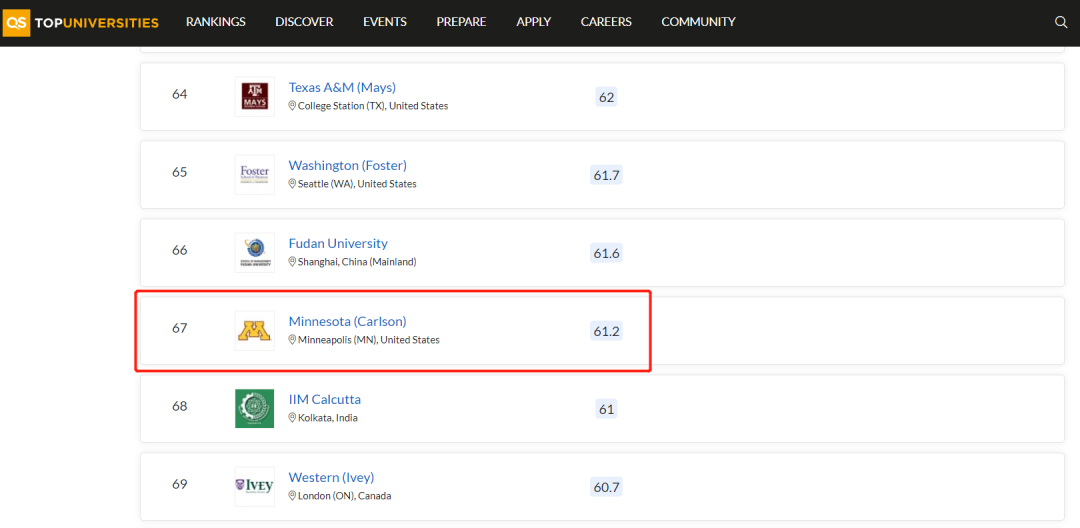Open the Rankings menu
Image resolution: width=1080 pixels, height=528 pixels.
pos(216,22)
